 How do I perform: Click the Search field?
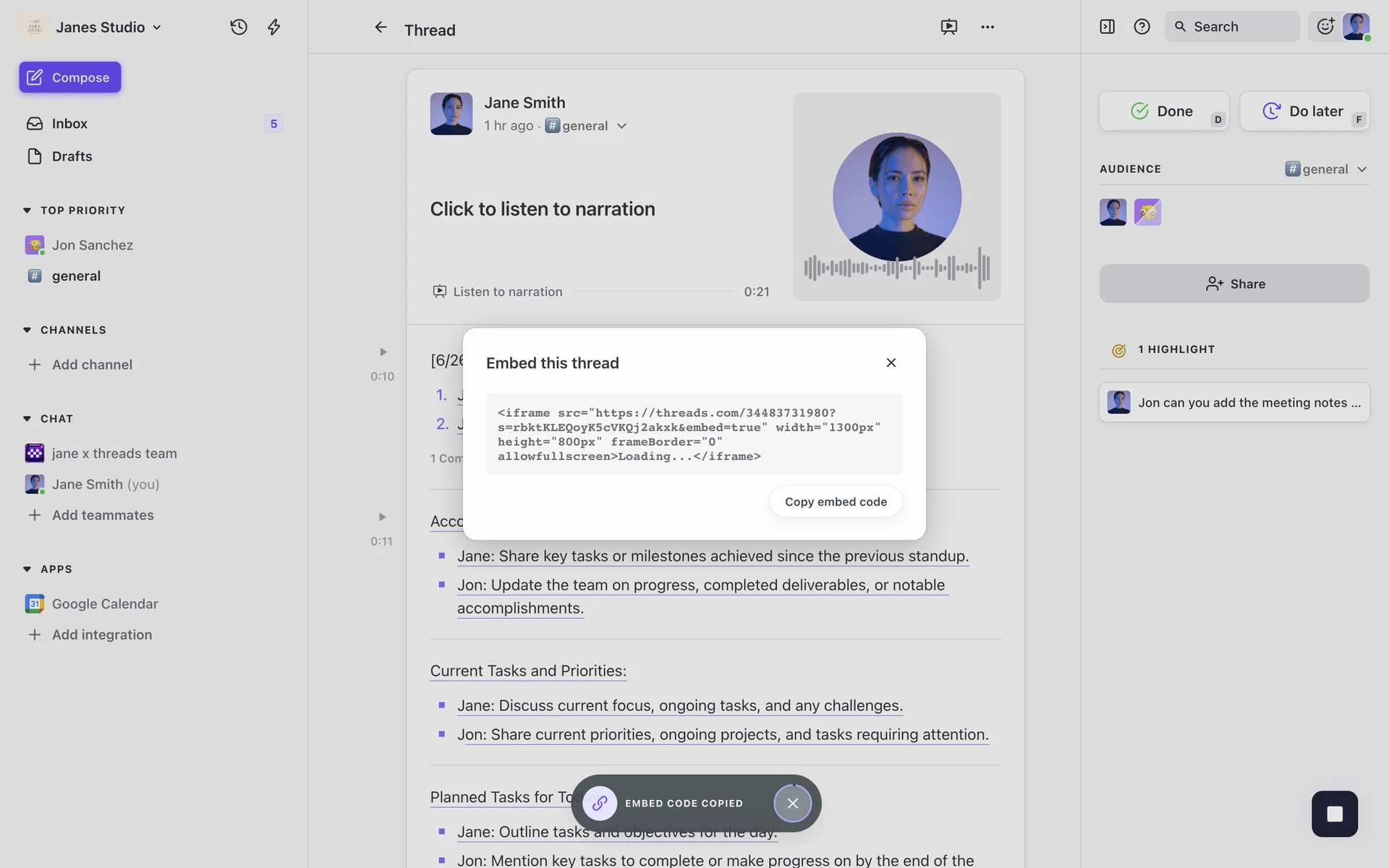pos(1232,27)
